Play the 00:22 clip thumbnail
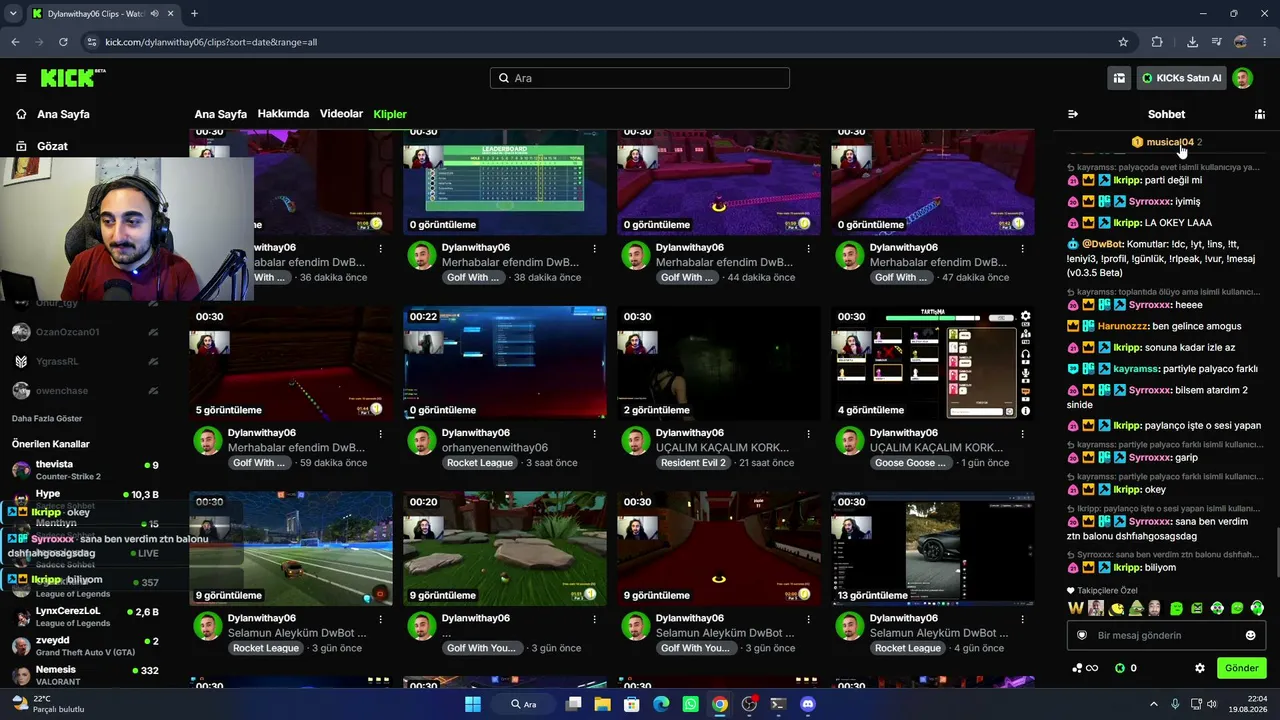The width and height of the screenshot is (1280, 720). pos(505,363)
